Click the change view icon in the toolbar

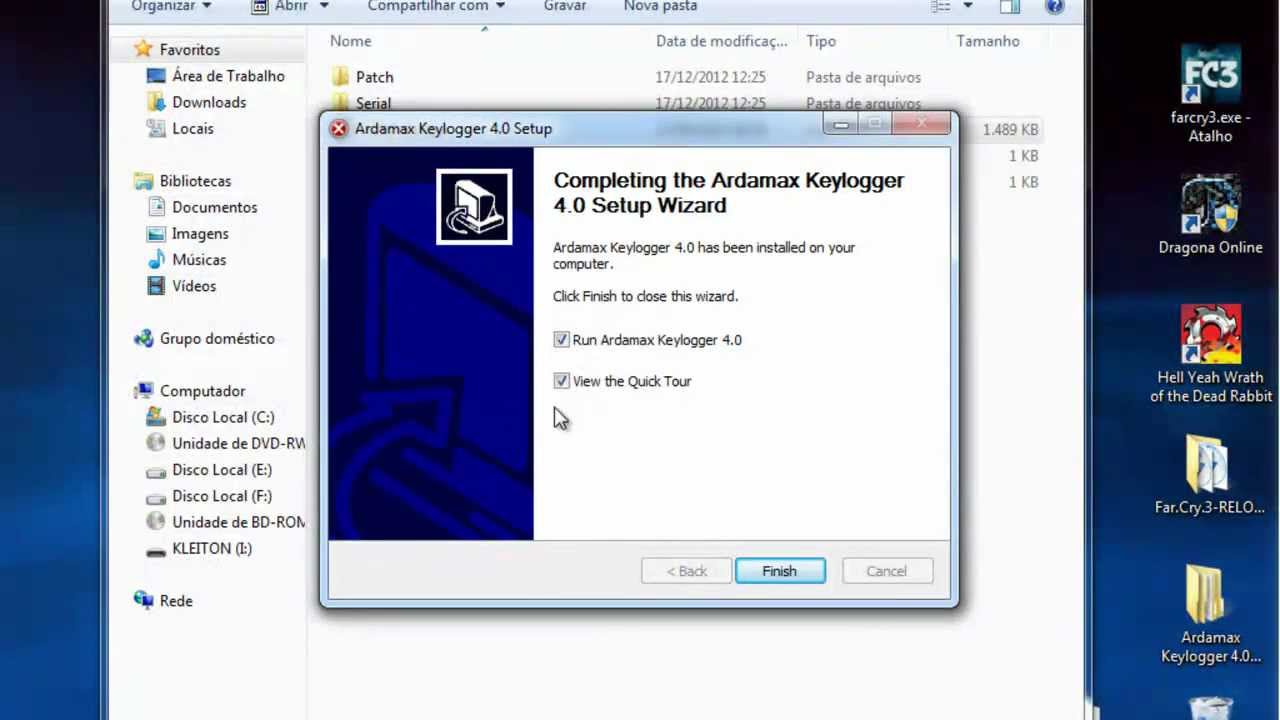941,6
